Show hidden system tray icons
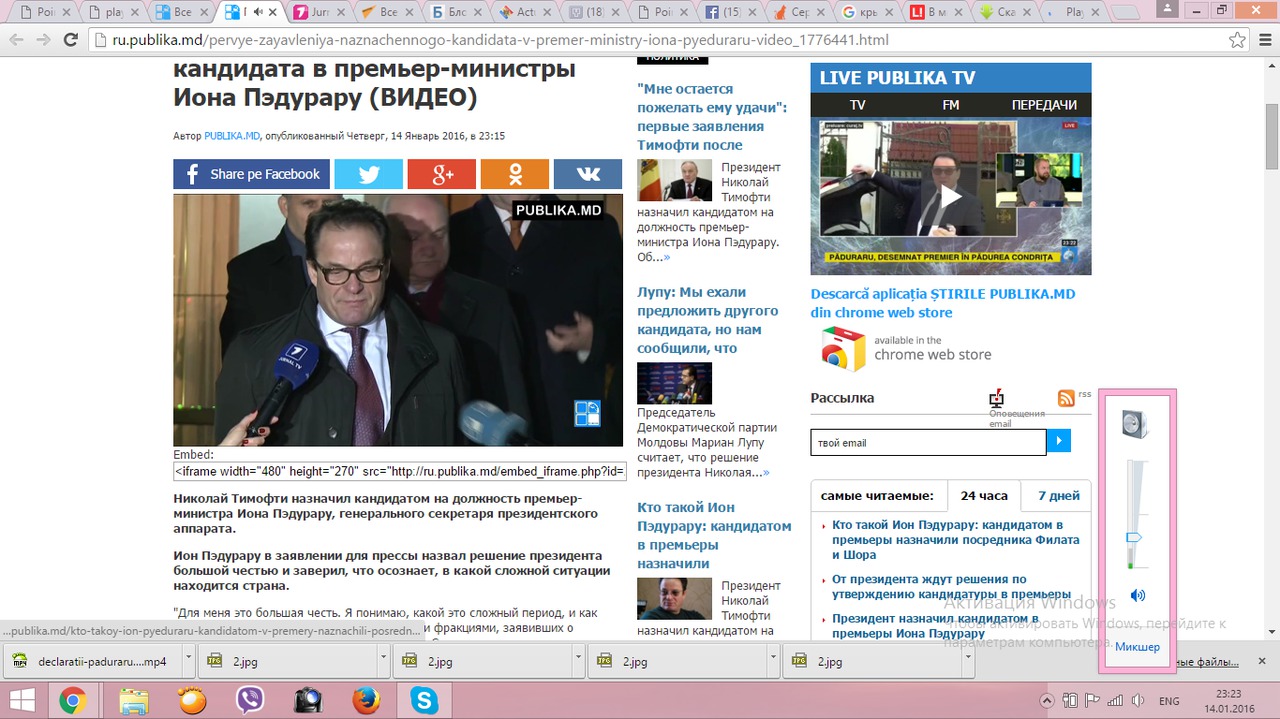Image resolution: width=1280 pixels, height=719 pixels. [x=1047, y=701]
